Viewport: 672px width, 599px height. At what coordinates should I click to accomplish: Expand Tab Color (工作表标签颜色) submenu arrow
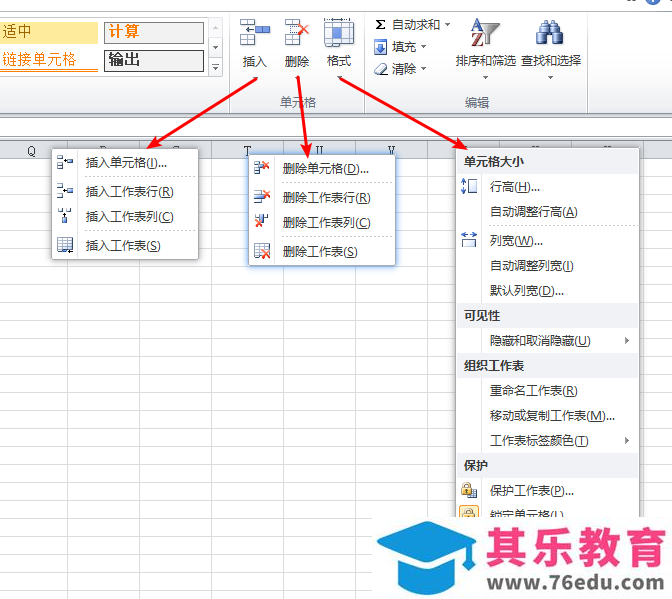pyautogui.click(x=627, y=440)
